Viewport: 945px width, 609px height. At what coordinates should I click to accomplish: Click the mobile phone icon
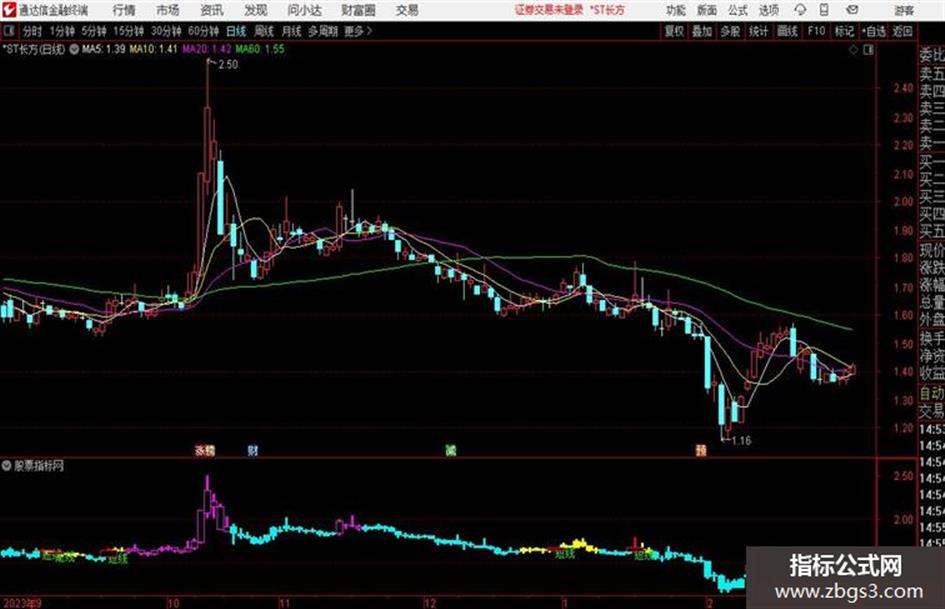point(824,10)
